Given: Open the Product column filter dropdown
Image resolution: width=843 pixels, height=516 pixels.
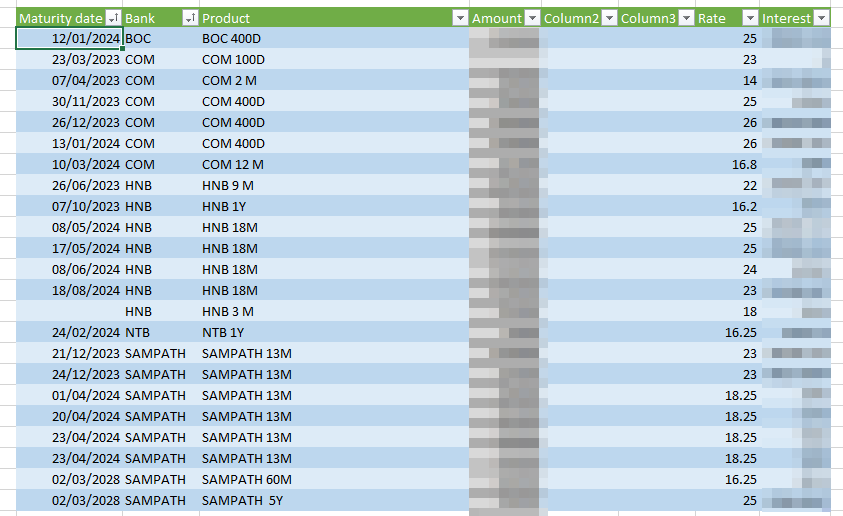Looking at the screenshot, I should click(x=460, y=18).
